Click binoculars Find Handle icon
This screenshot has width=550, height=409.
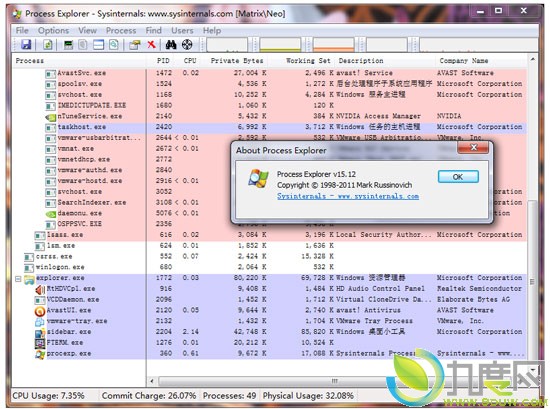[171, 45]
